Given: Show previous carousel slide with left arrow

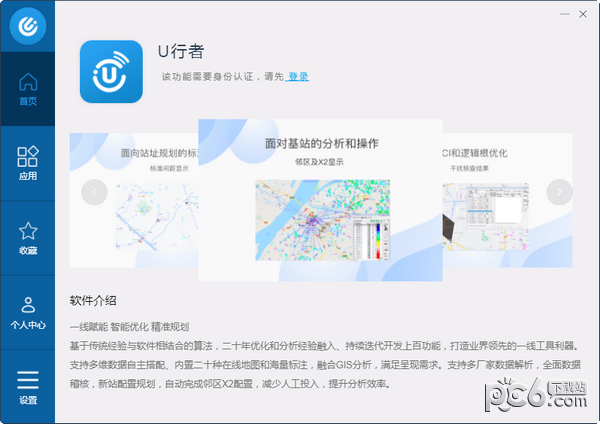Looking at the screenshot, I should pos(95,192).
